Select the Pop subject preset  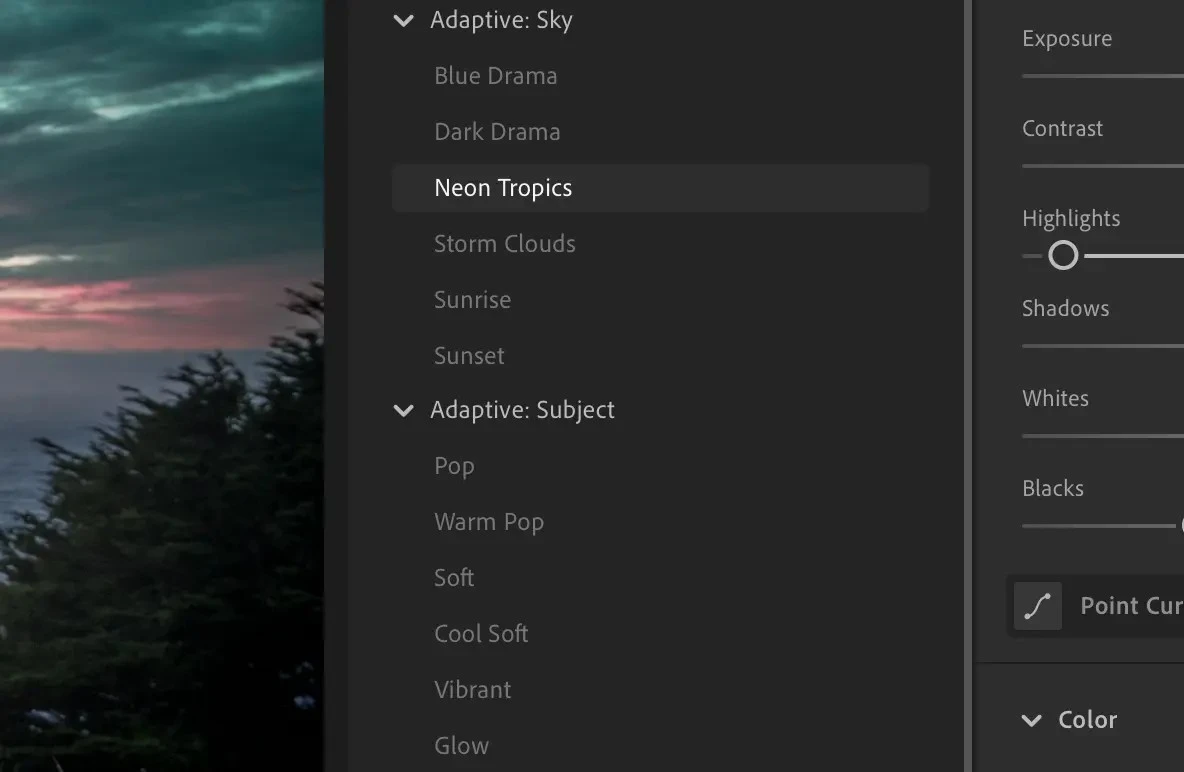point(454,465)
